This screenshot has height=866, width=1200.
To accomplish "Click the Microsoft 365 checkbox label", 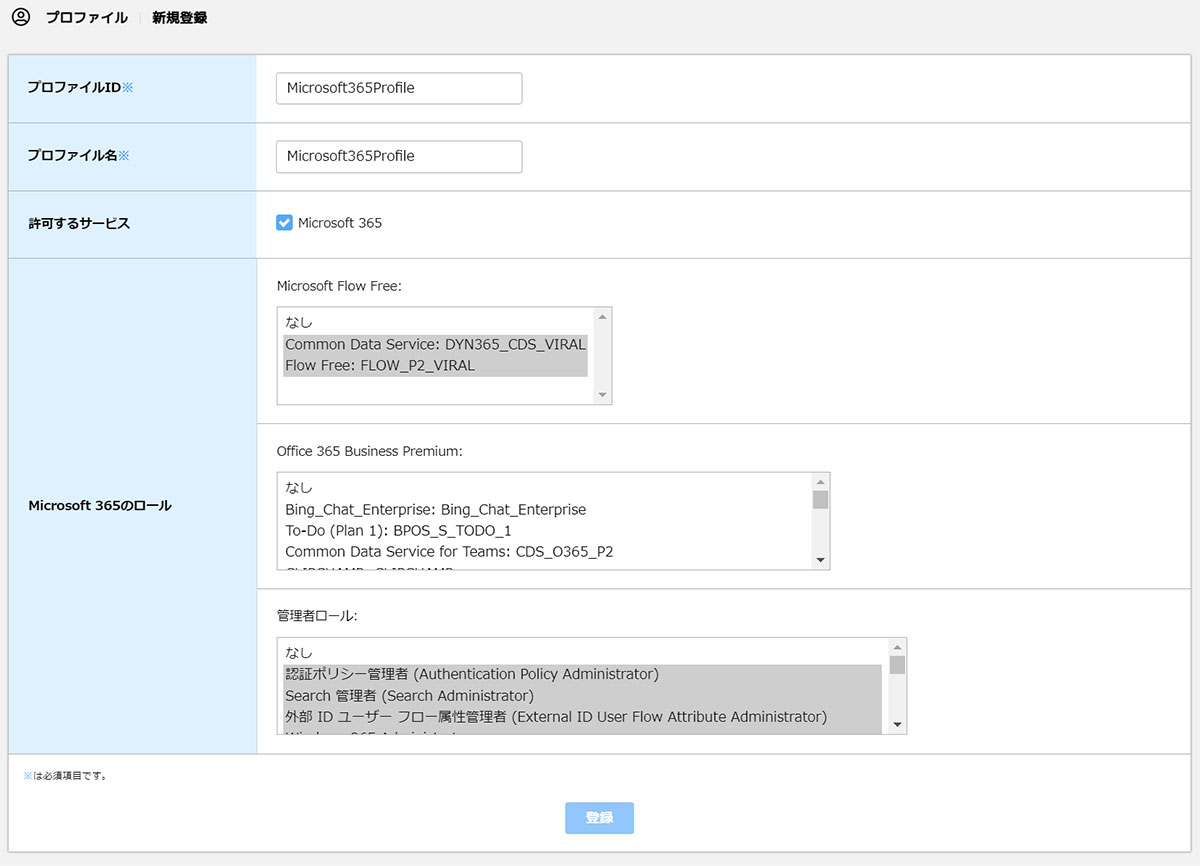I will (x=340, y=223).
